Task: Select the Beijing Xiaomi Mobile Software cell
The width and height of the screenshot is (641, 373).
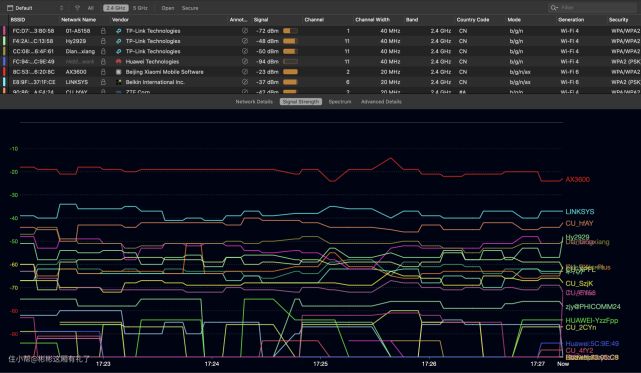Action: pos(164,72)
